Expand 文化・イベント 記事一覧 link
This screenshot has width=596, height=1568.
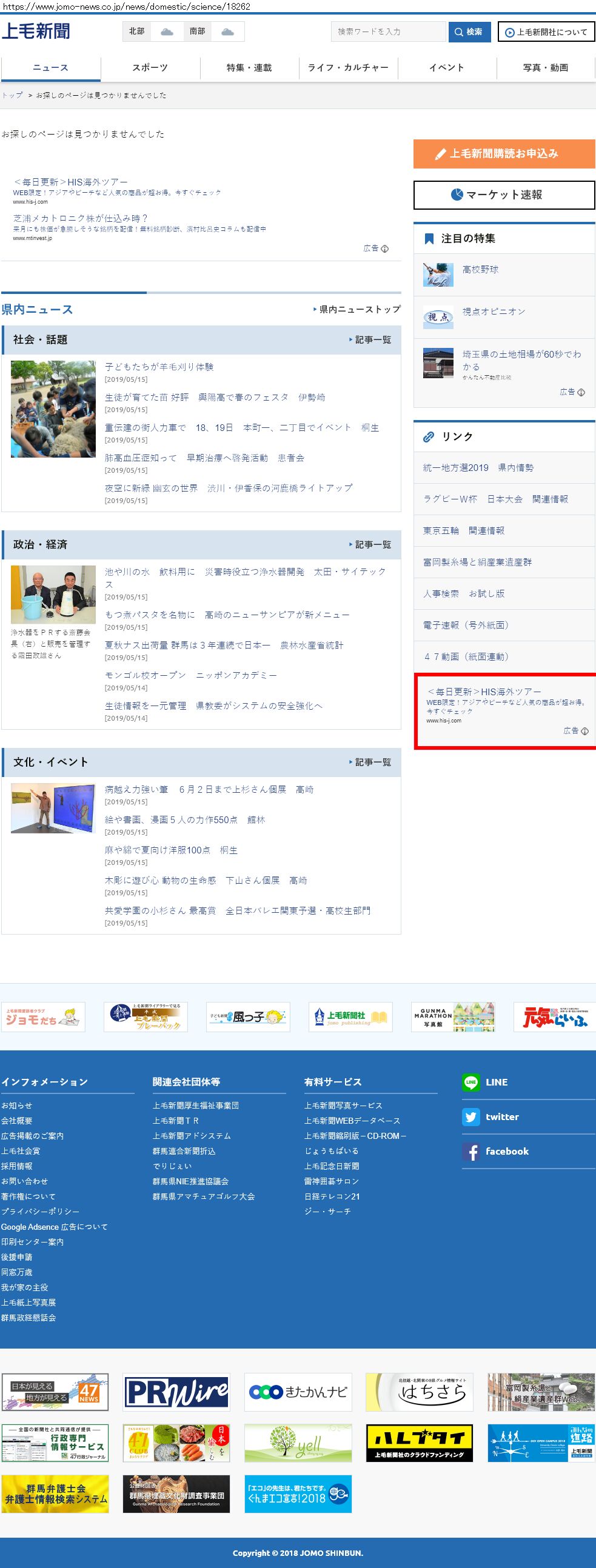tap(370, 762)
